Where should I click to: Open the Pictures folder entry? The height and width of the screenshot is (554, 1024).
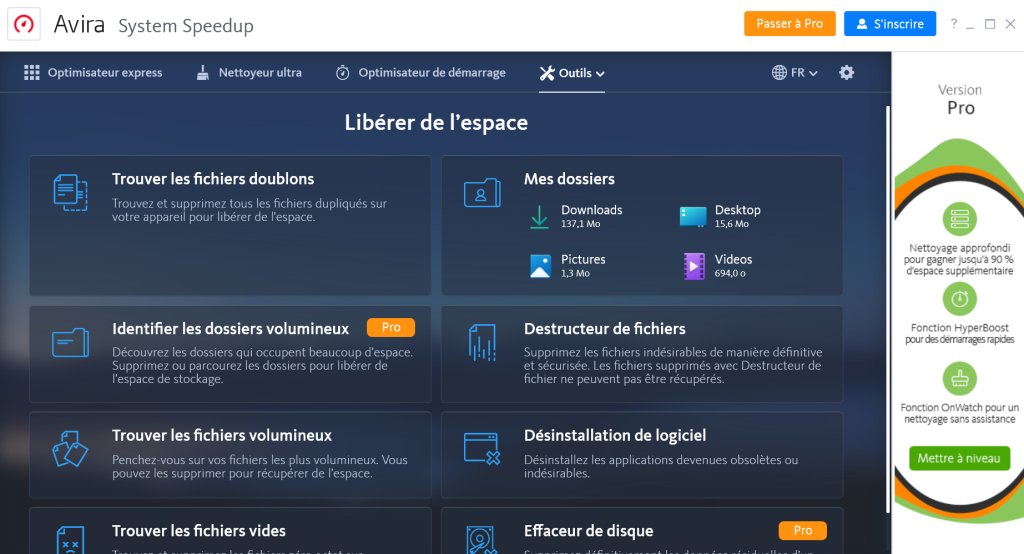pyautogui.click(x=568, y=266)
